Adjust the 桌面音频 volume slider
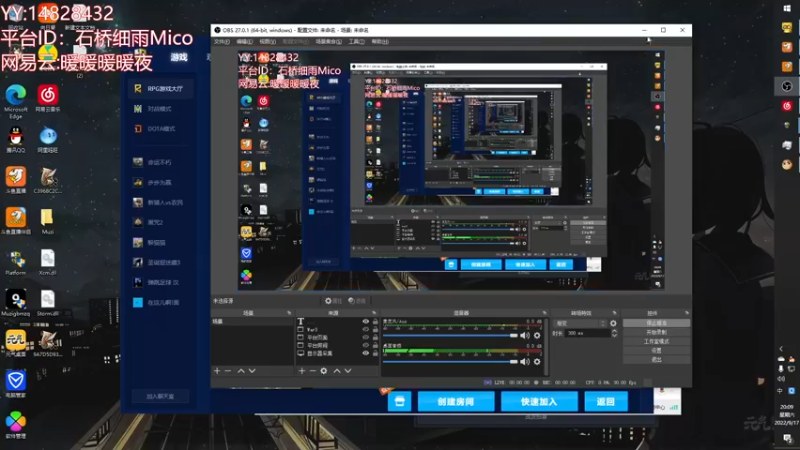Screen dimensions: 800x450 (451, 362)
